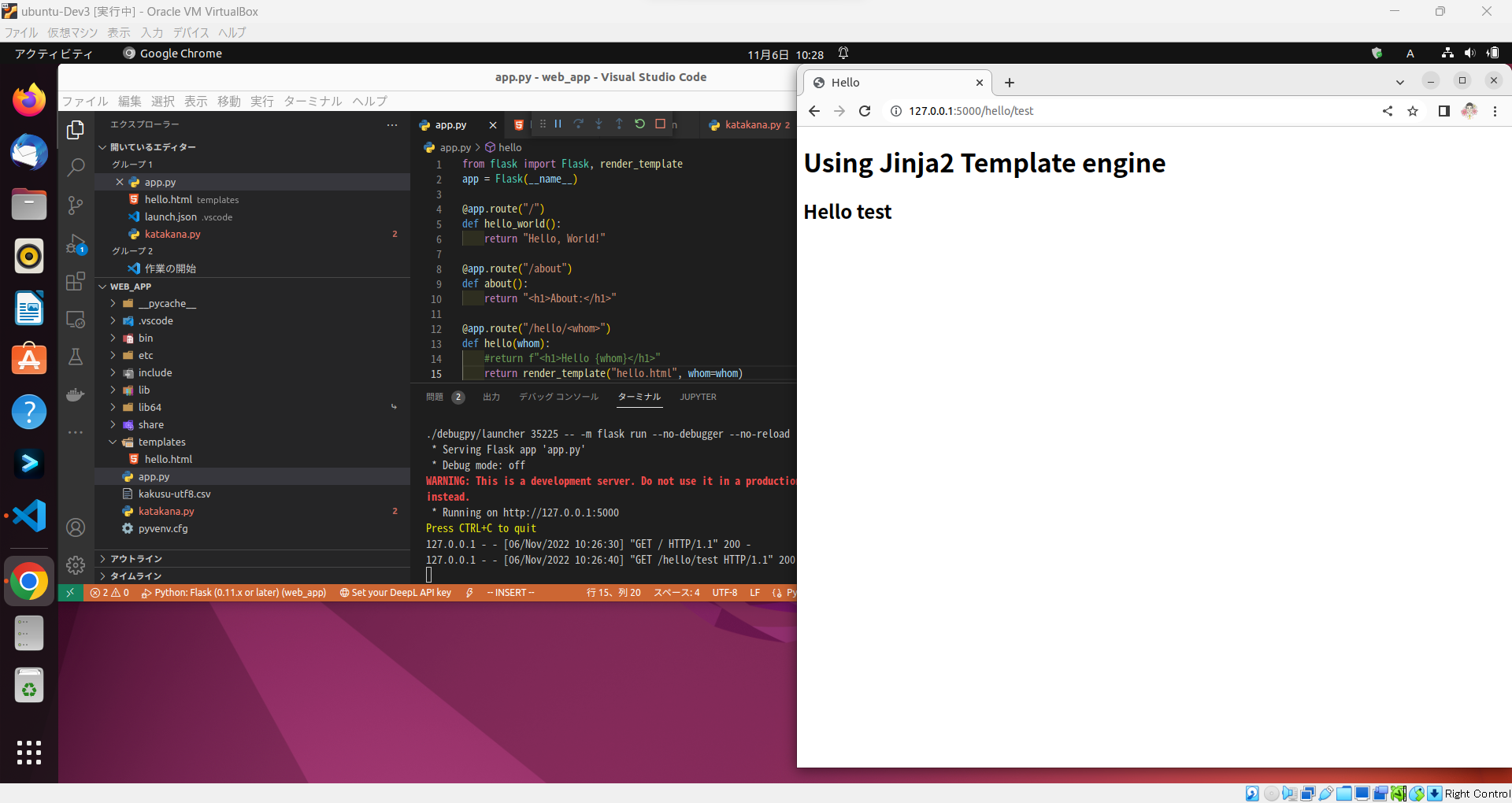Open Chrome three-dot menu
The height and width of the screenshot is (803, 1512).
pyautogui.click(x=1495, y=111)
